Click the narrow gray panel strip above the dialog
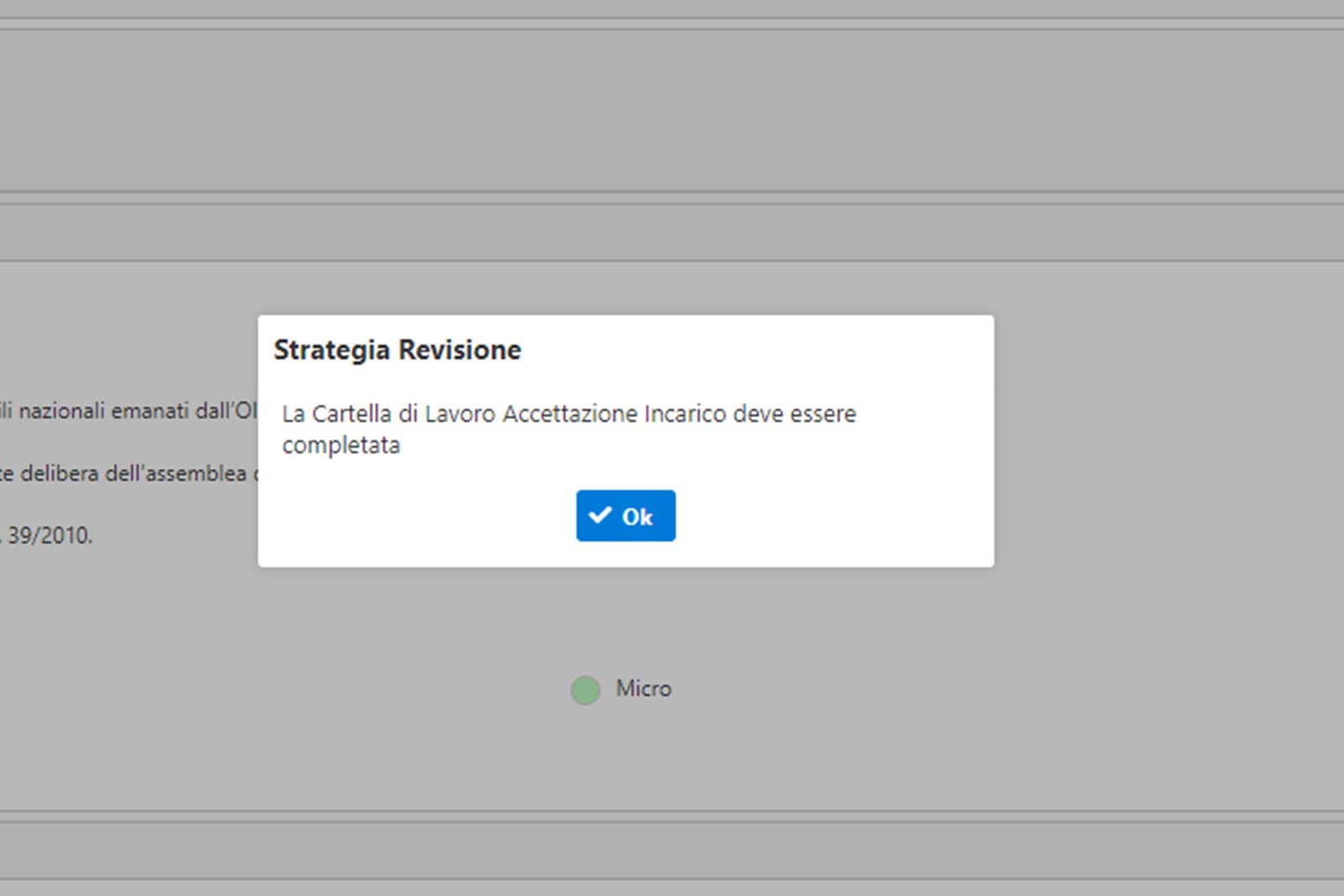The image size is (1344, 896). (x=672, y=232)
